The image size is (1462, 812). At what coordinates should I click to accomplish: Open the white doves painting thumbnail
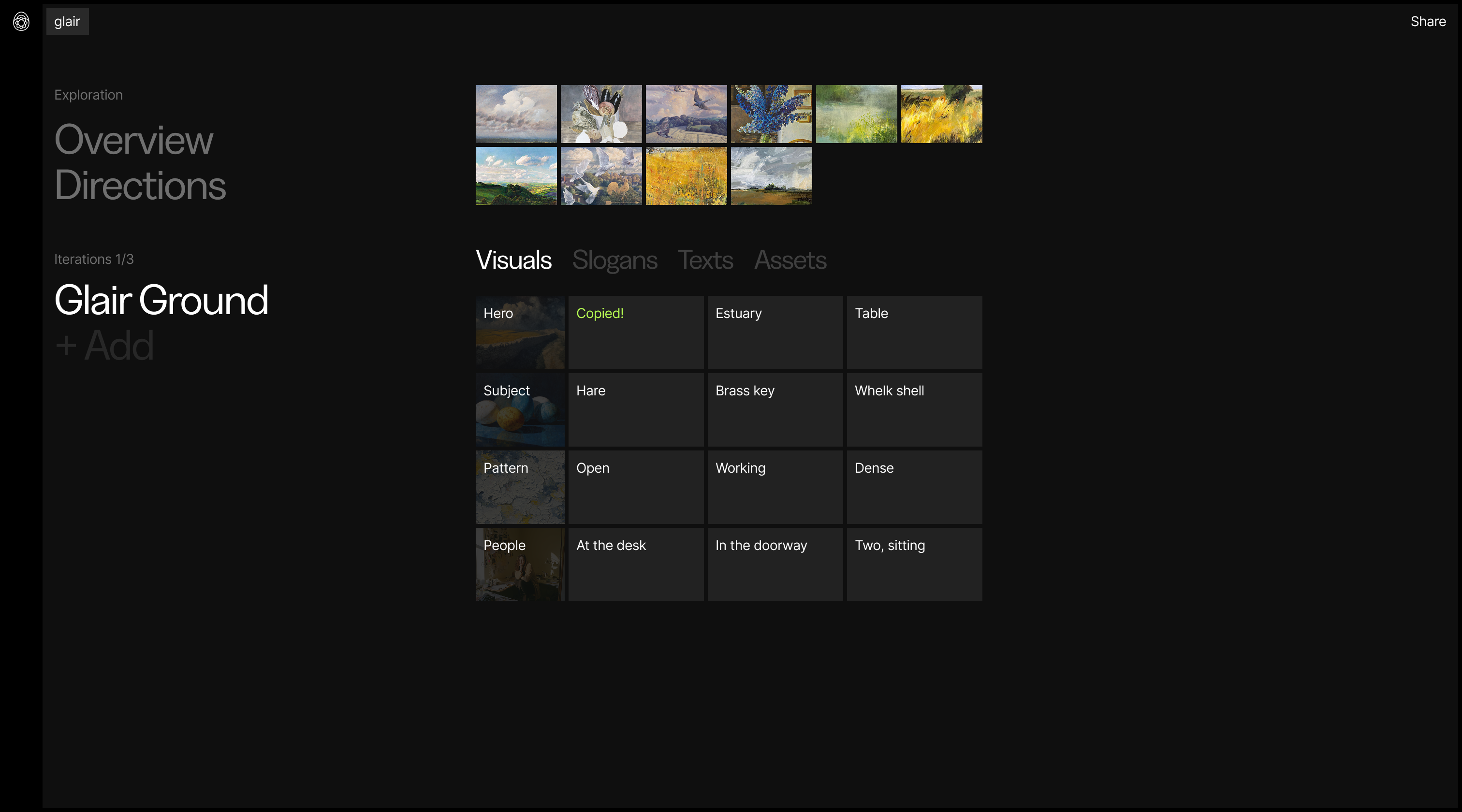601,176
